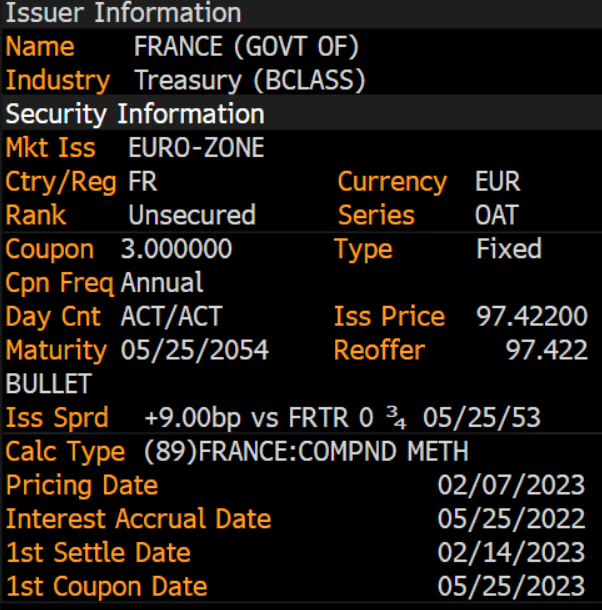Click the Ctry/Reg value FR
This screenshot has height=610, width=602.
tap(143, 181)
